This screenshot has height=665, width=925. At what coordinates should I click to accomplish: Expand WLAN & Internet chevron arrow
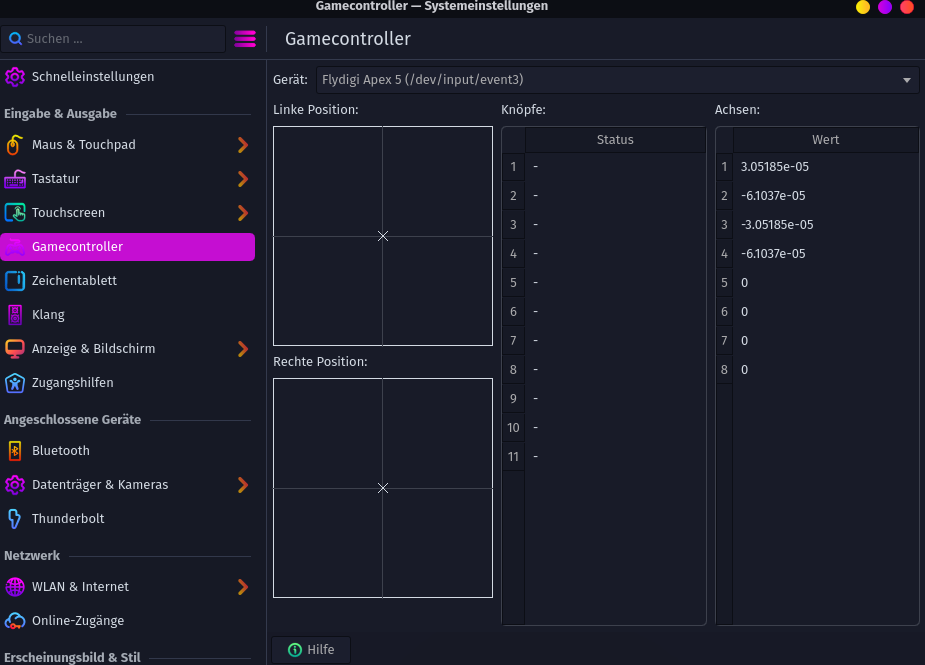click(x=242, y=587)
